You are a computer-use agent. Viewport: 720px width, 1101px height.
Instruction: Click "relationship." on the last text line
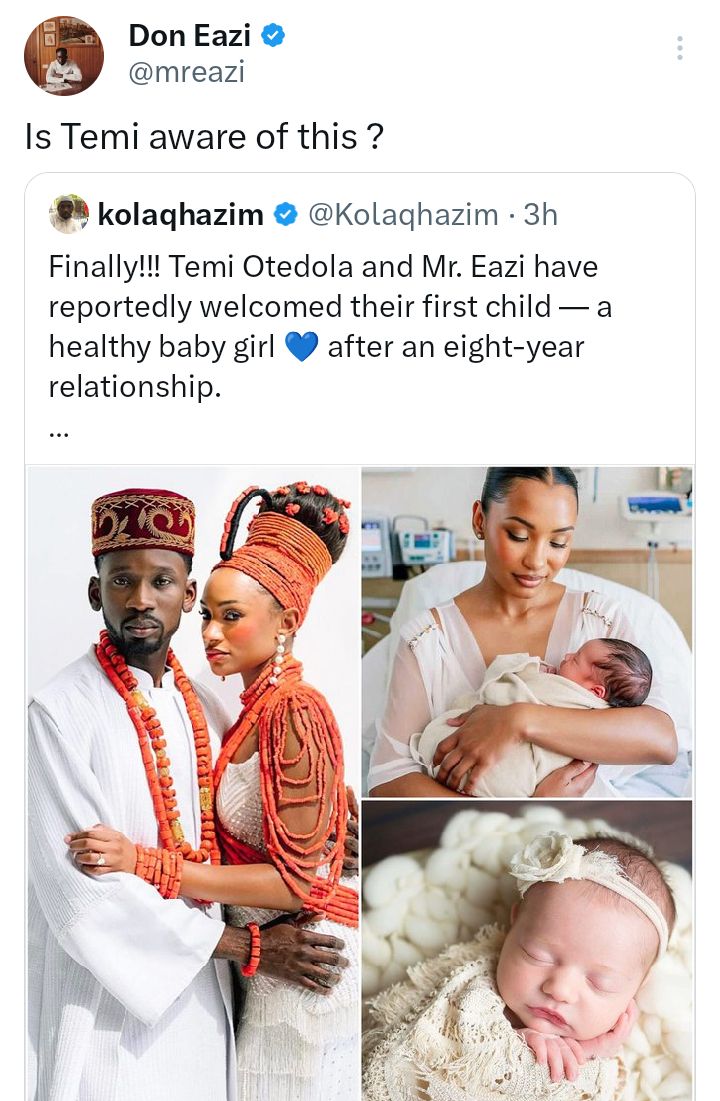click(134, 387)
